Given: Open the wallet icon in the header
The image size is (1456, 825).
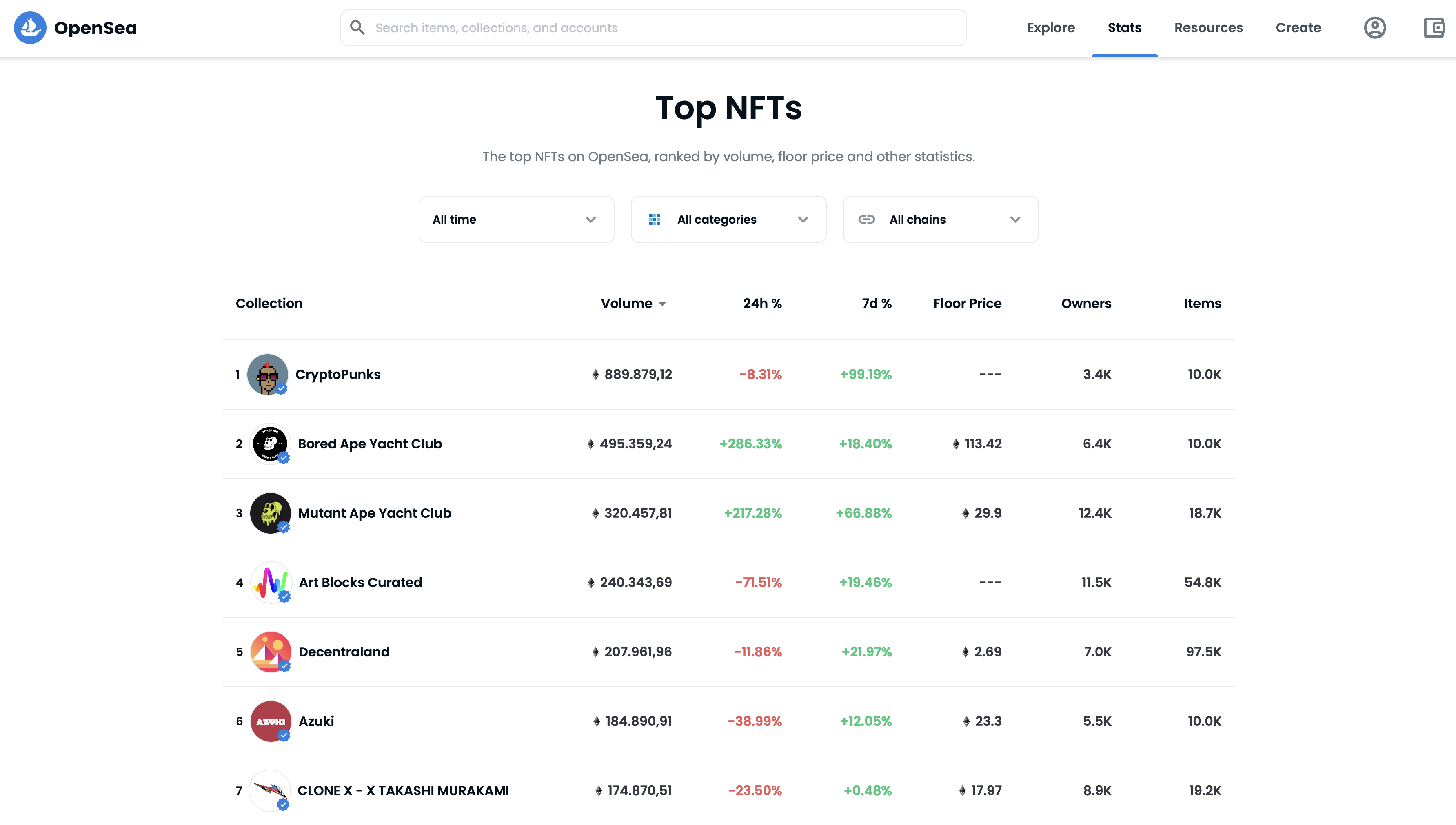Looking at the screenshot, I should (1434, 28).
